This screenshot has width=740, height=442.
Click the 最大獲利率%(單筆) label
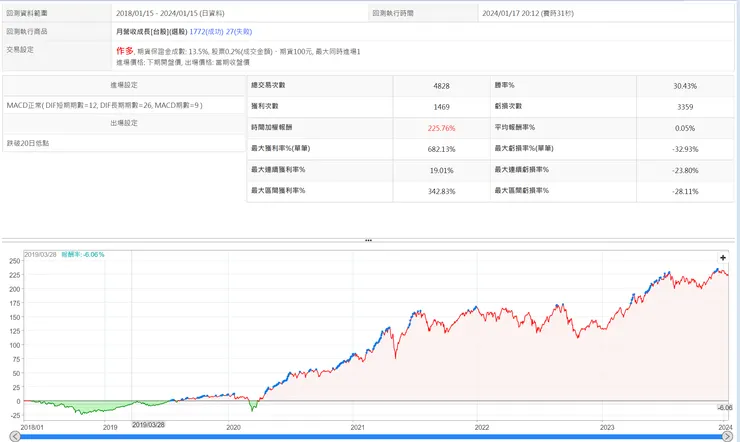280,148
